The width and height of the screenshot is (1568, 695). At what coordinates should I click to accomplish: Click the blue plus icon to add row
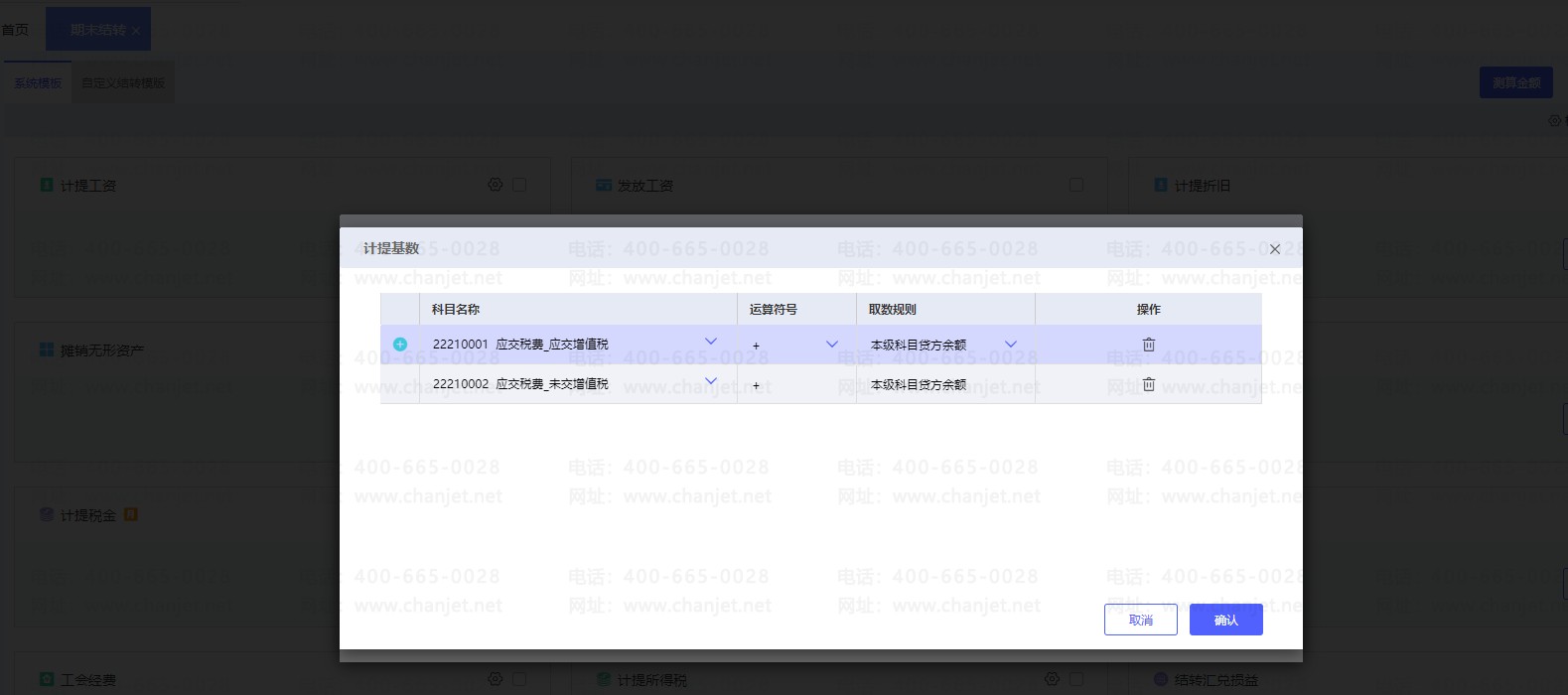[x=400, y=345]
